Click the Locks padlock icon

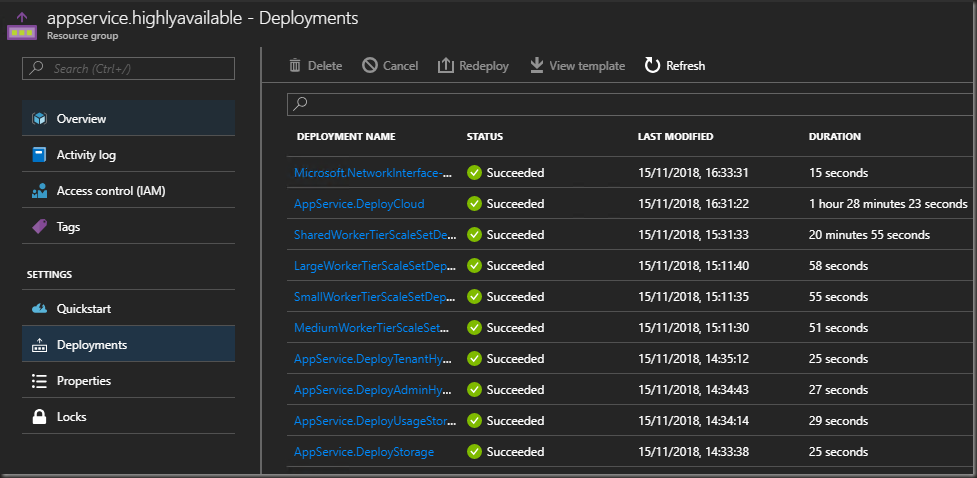pyautogui.click(x=40, y=417)
